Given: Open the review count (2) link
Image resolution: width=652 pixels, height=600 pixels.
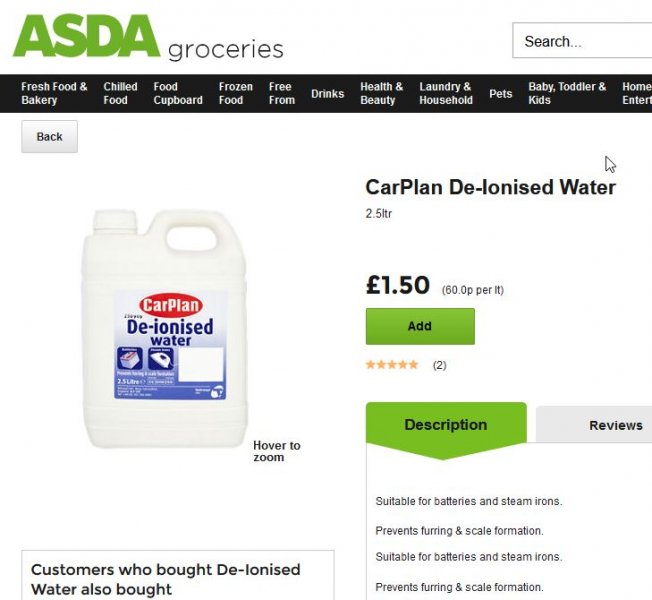Looking at the screenshot, I should (x=439, y=365).
